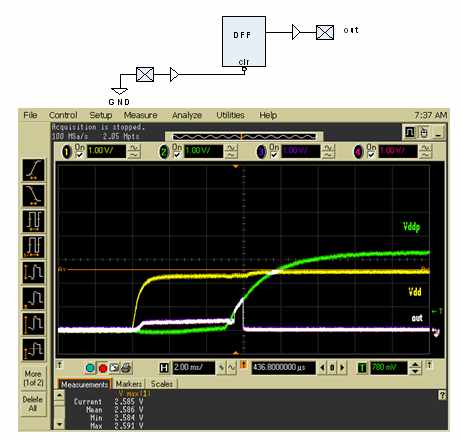
Task: Stop acquisition with red Stop button
Action: (103, 368)
